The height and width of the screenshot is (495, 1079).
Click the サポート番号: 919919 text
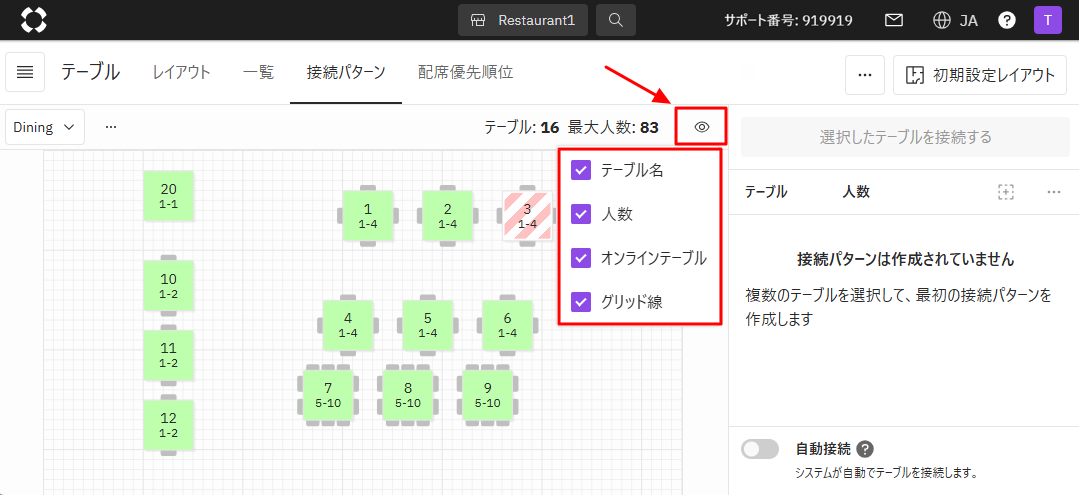(789, 20)
